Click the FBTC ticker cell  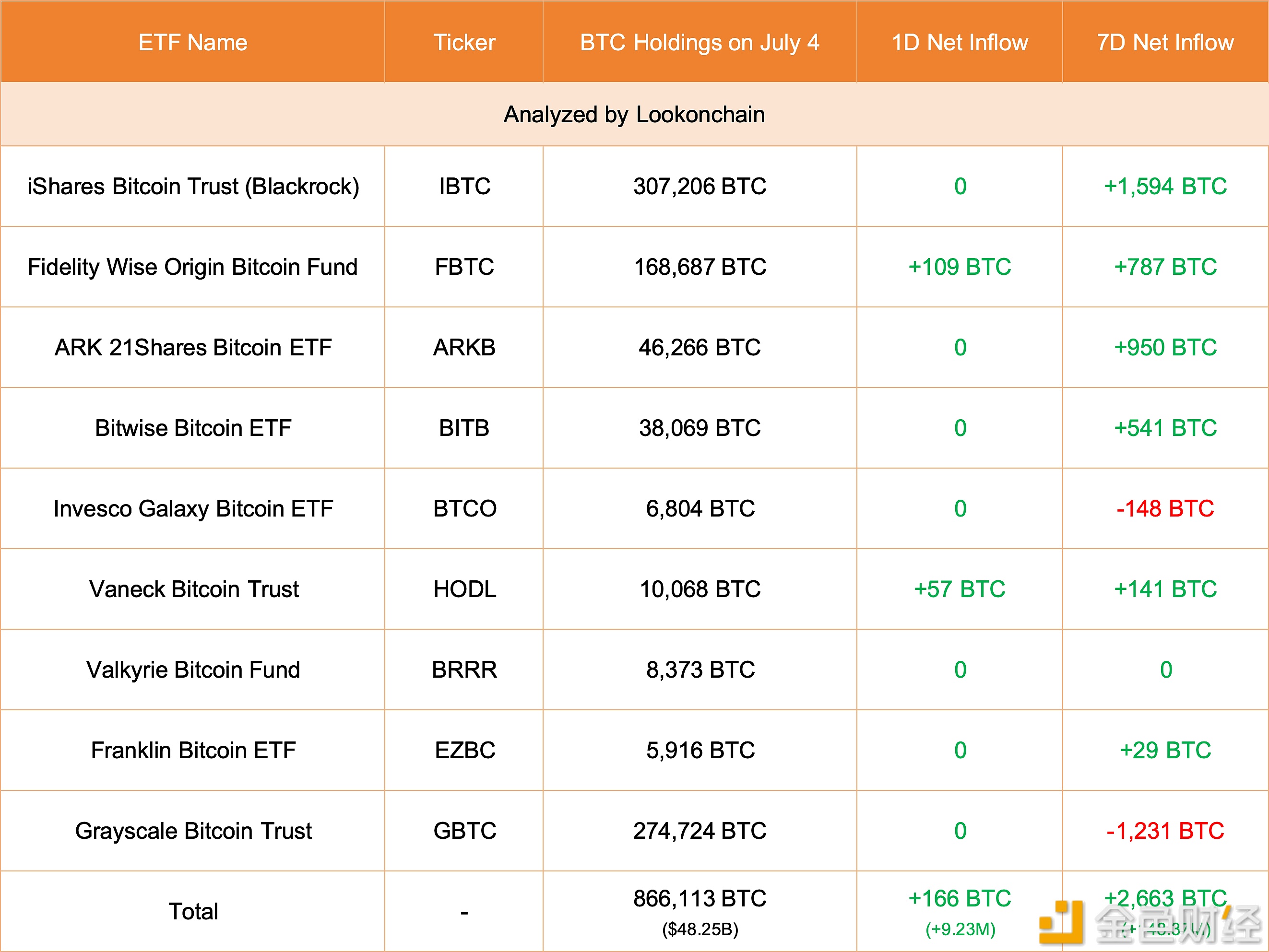click(x=464, y=267)
